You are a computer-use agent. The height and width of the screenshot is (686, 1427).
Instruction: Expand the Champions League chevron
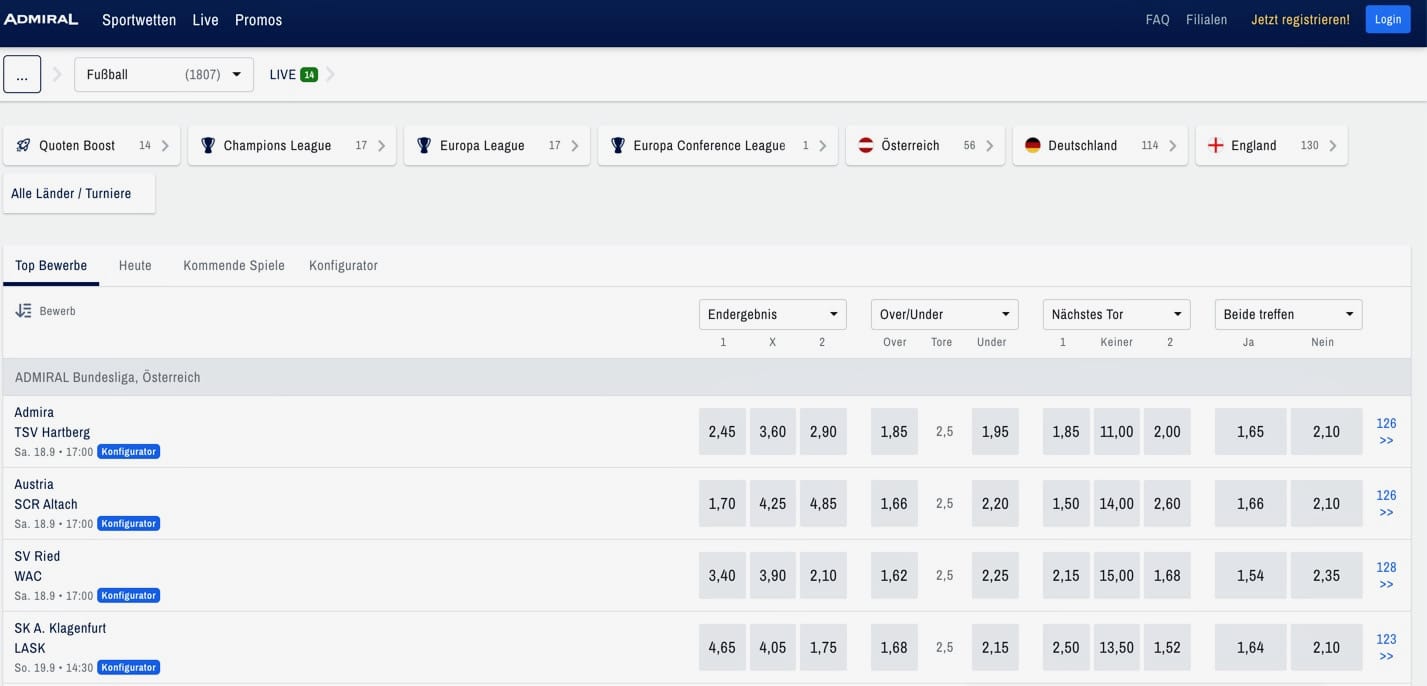point(381,145)
